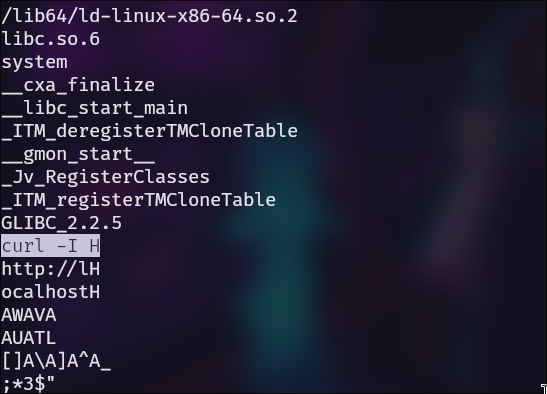The width and height of the screenshot is (547, 394).
Task: Click the '_Jv_RegisterClasses' line
Action: click(x=105, y=177)
